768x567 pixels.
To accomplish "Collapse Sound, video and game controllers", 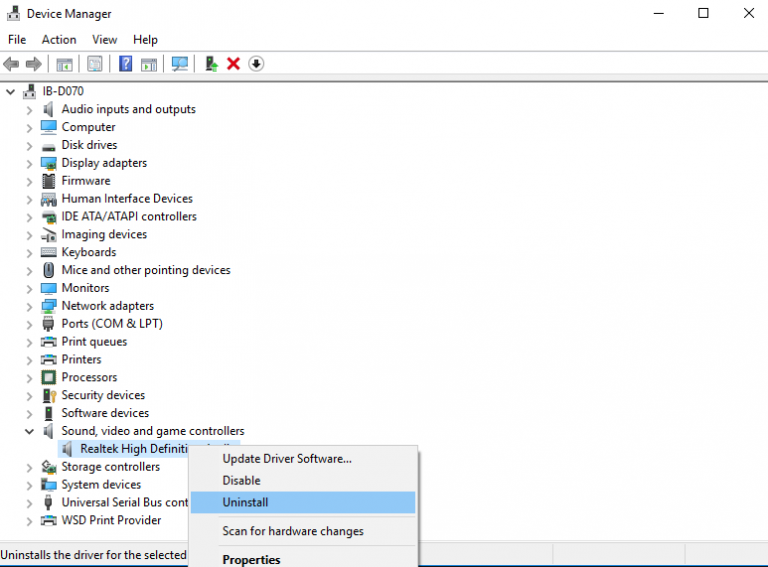I will click(x=29, y=431).
